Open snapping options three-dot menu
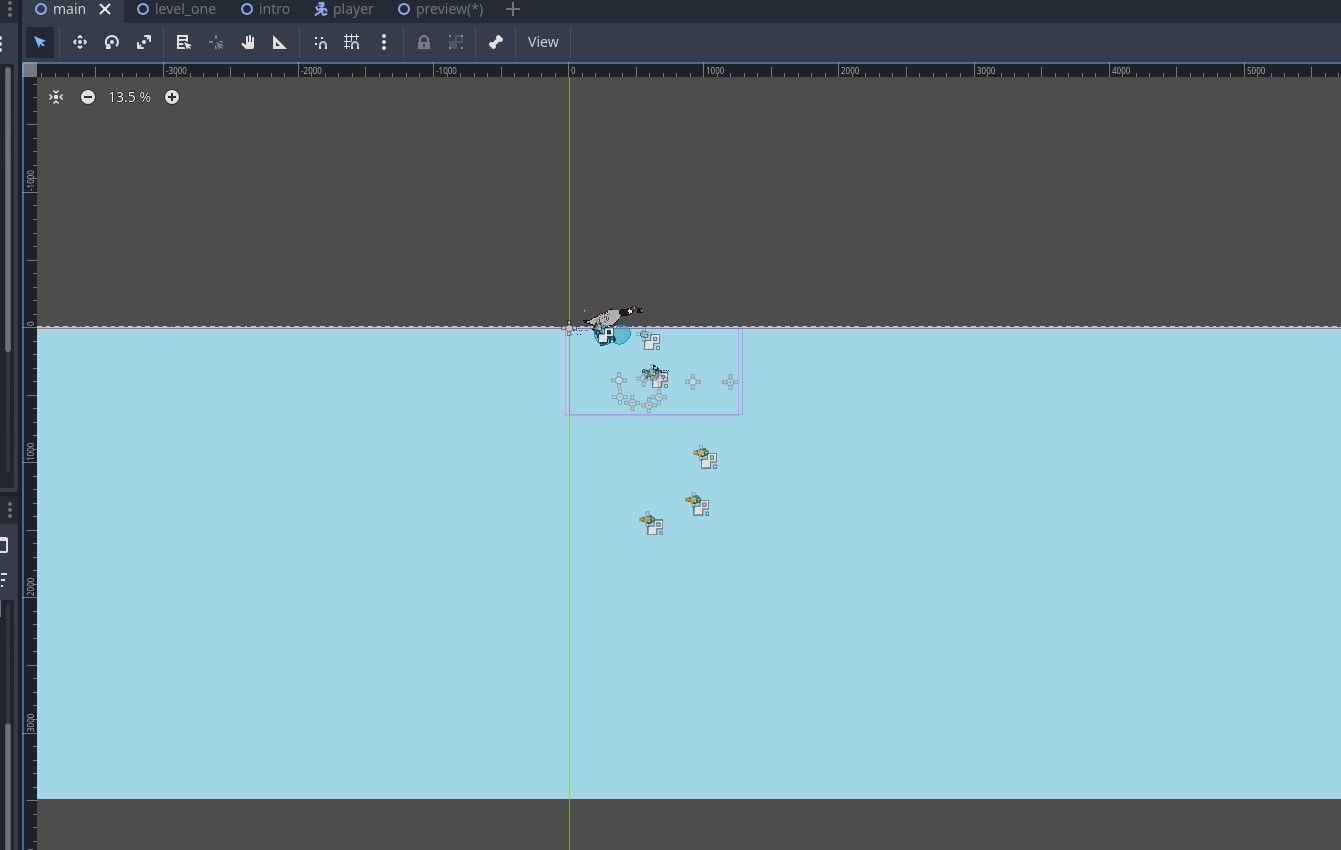The height and width of the screenshot is (850, 1341). pyautogui.click(x=384, y=42)
